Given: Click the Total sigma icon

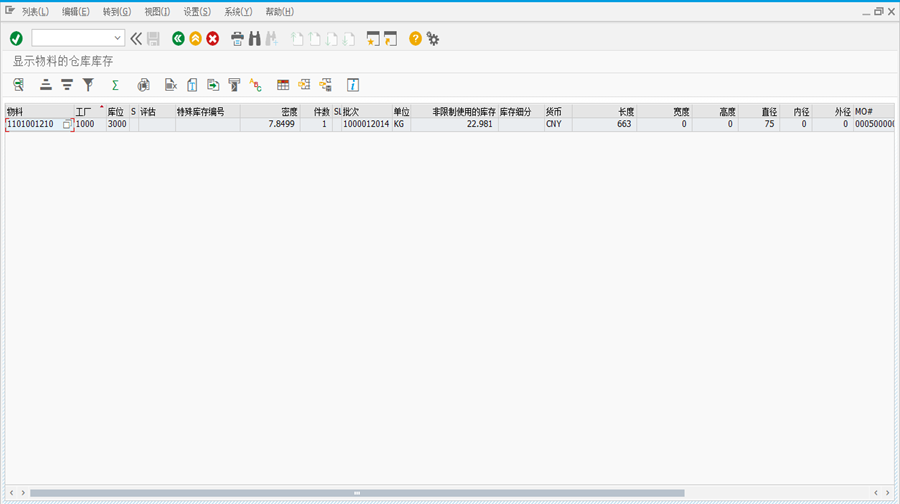Looking at the screenshot, I should coord(115,85).
